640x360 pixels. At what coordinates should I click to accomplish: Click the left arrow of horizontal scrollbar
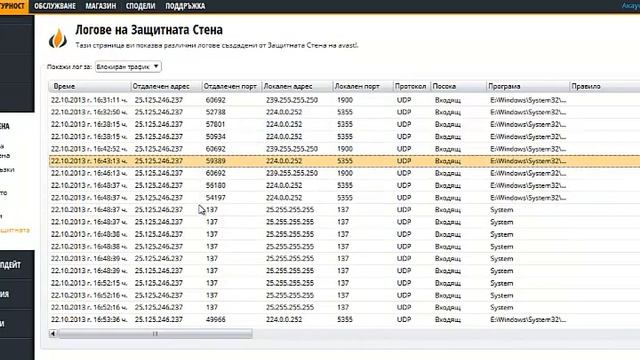click(53, 334)
